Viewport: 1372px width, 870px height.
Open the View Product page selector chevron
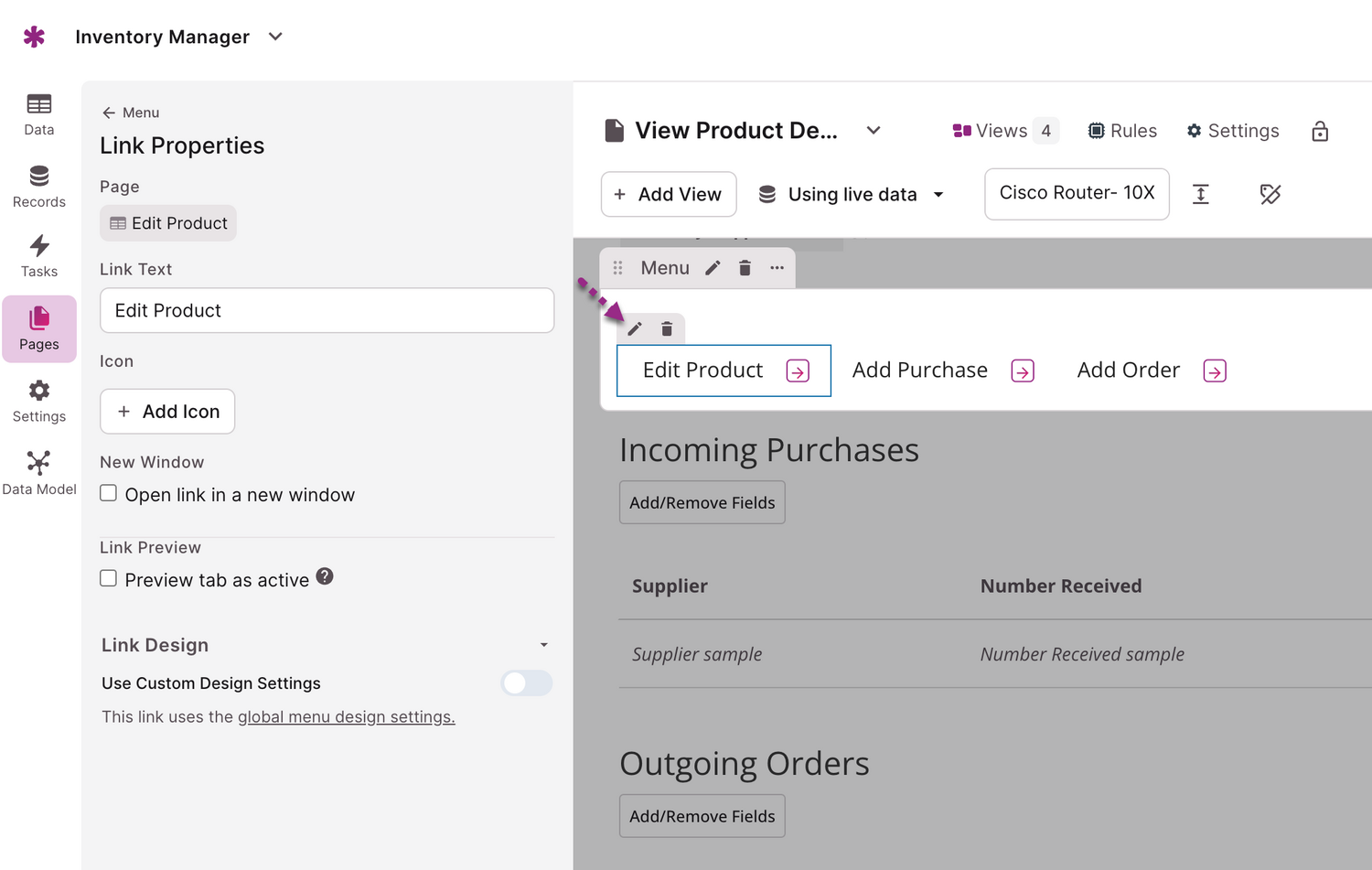point(874,131)
